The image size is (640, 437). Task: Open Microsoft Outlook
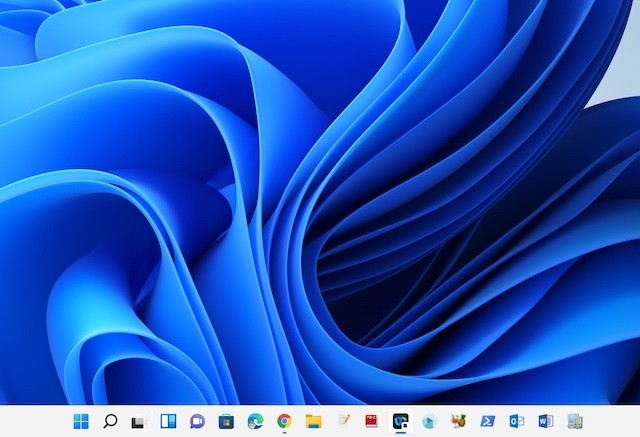(x=517, y=421)
